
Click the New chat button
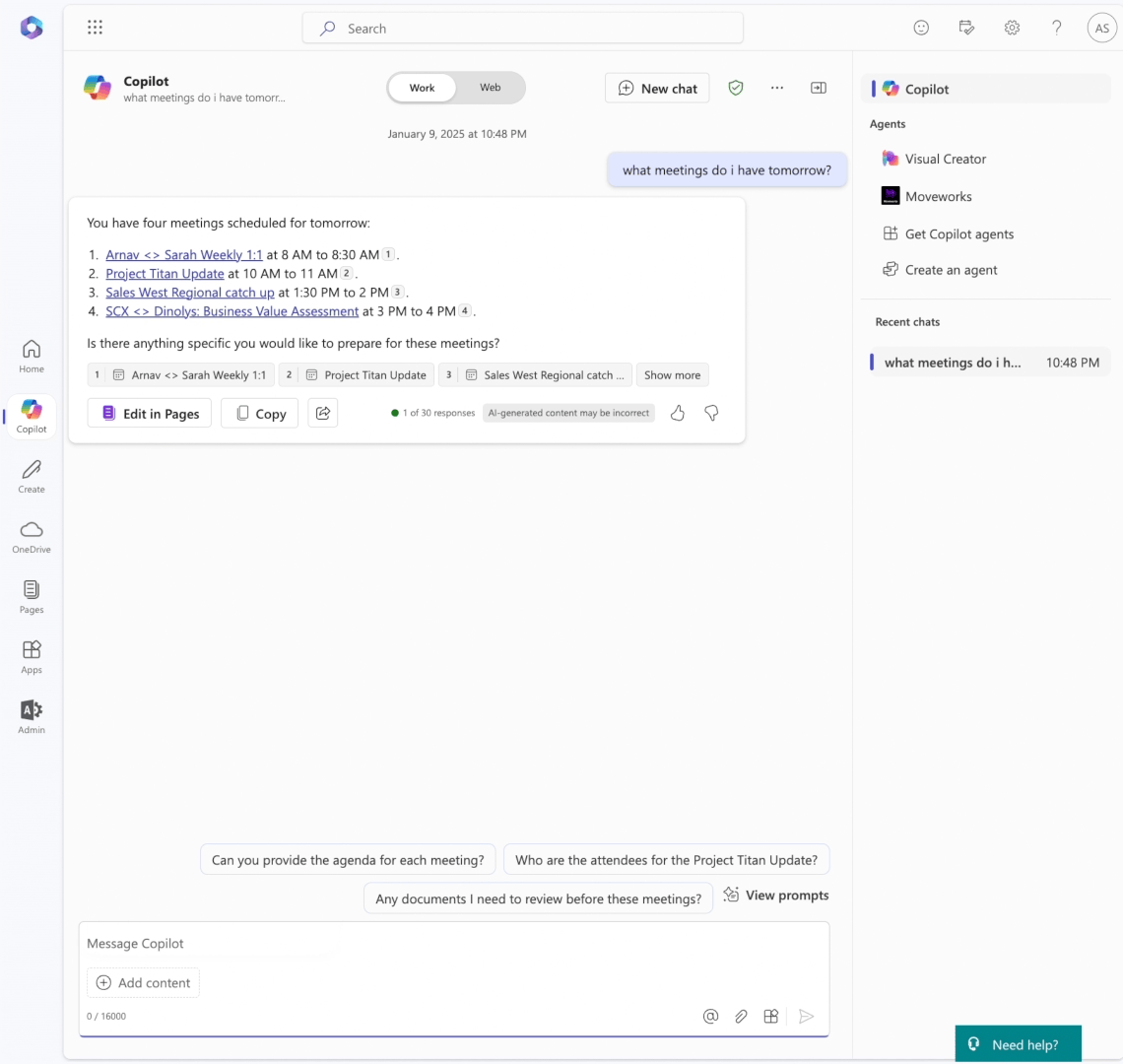(x=657, y=89)
